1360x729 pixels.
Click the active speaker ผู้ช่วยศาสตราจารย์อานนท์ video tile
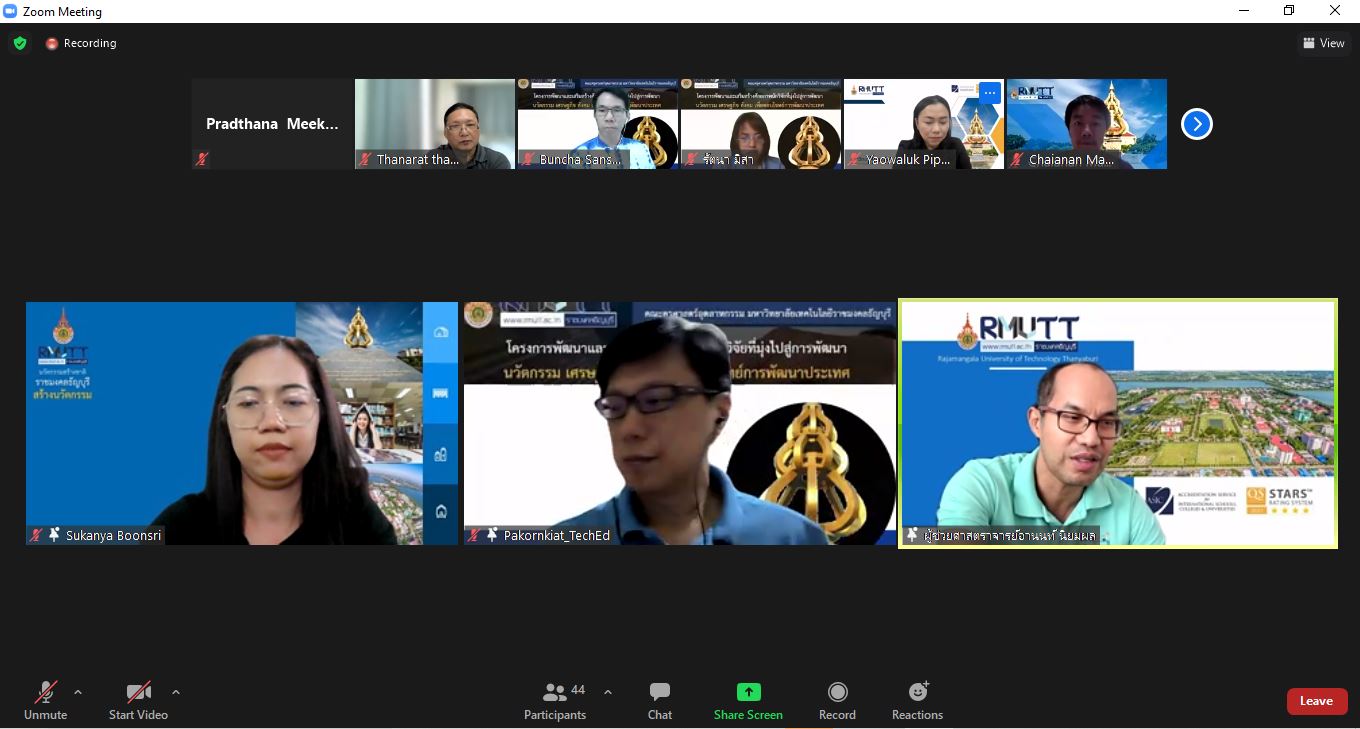coord(1118,424)
